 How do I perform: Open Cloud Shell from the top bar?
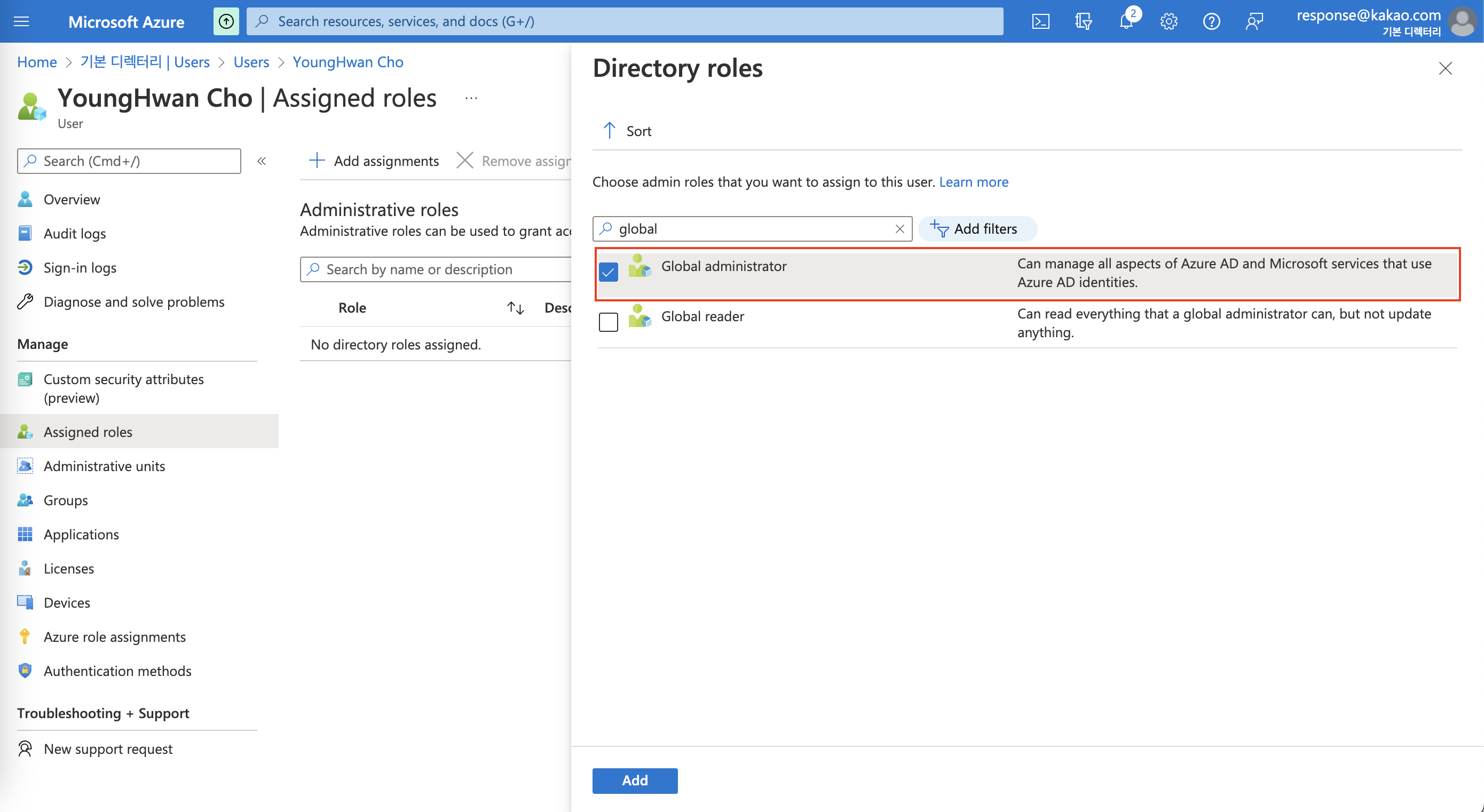[x=1040, y=21]
